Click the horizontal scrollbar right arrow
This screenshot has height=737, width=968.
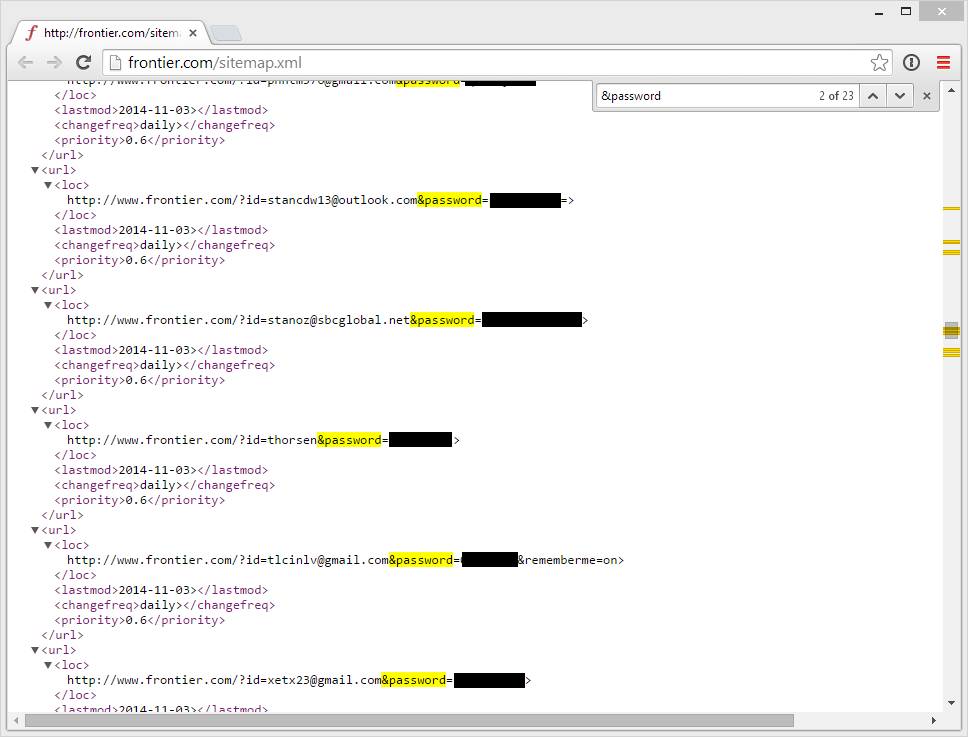tap(933, 720)
